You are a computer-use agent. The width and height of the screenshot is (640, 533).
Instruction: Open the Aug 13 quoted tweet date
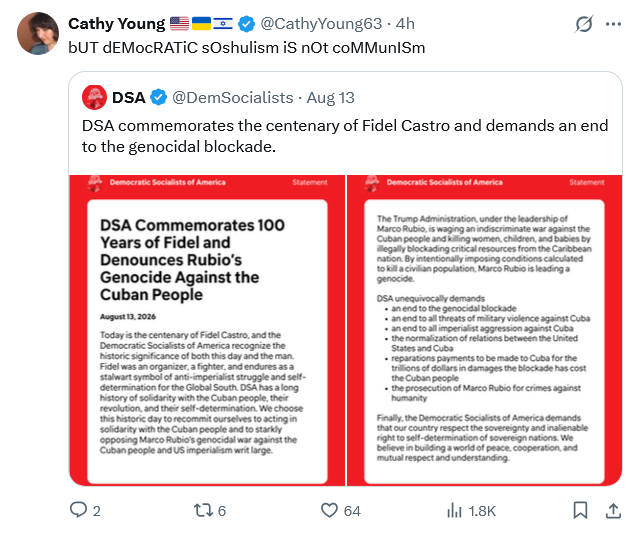tap(331, 98)
